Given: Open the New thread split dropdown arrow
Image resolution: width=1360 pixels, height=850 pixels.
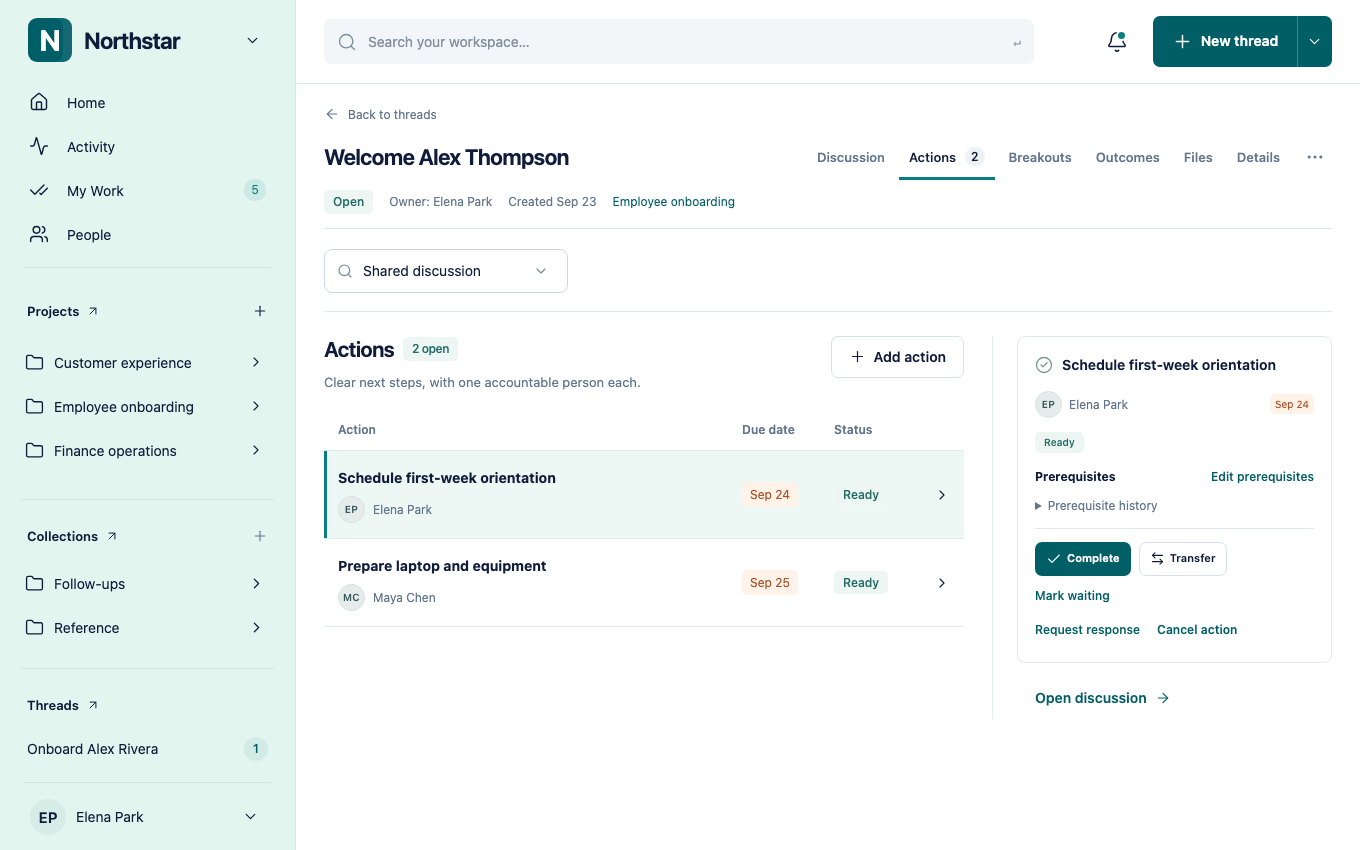Looking at the screenshot, I should [1314, 42].
